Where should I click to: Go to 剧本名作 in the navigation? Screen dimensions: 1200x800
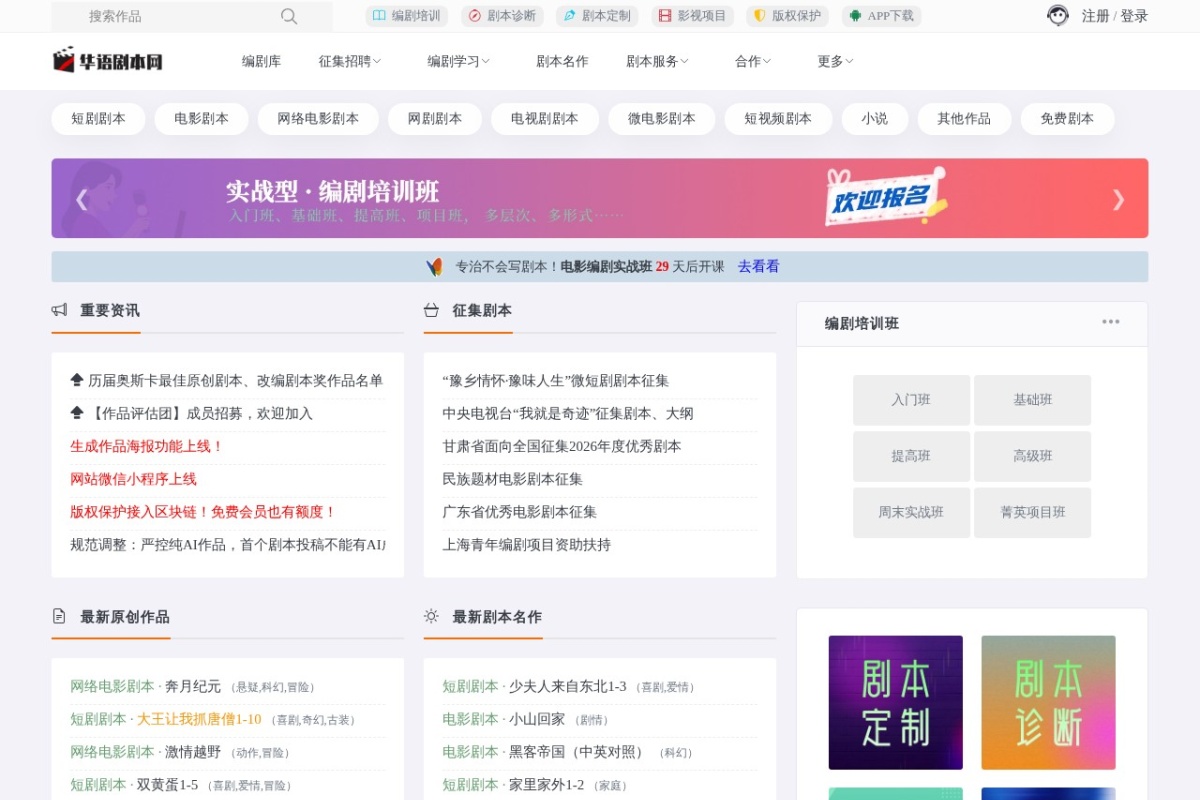point(562,61)
